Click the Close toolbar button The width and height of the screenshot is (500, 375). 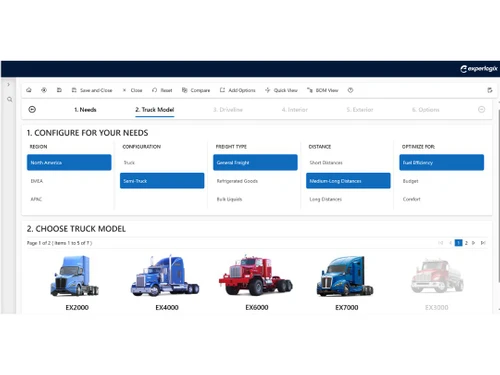(x=132, y=90)
